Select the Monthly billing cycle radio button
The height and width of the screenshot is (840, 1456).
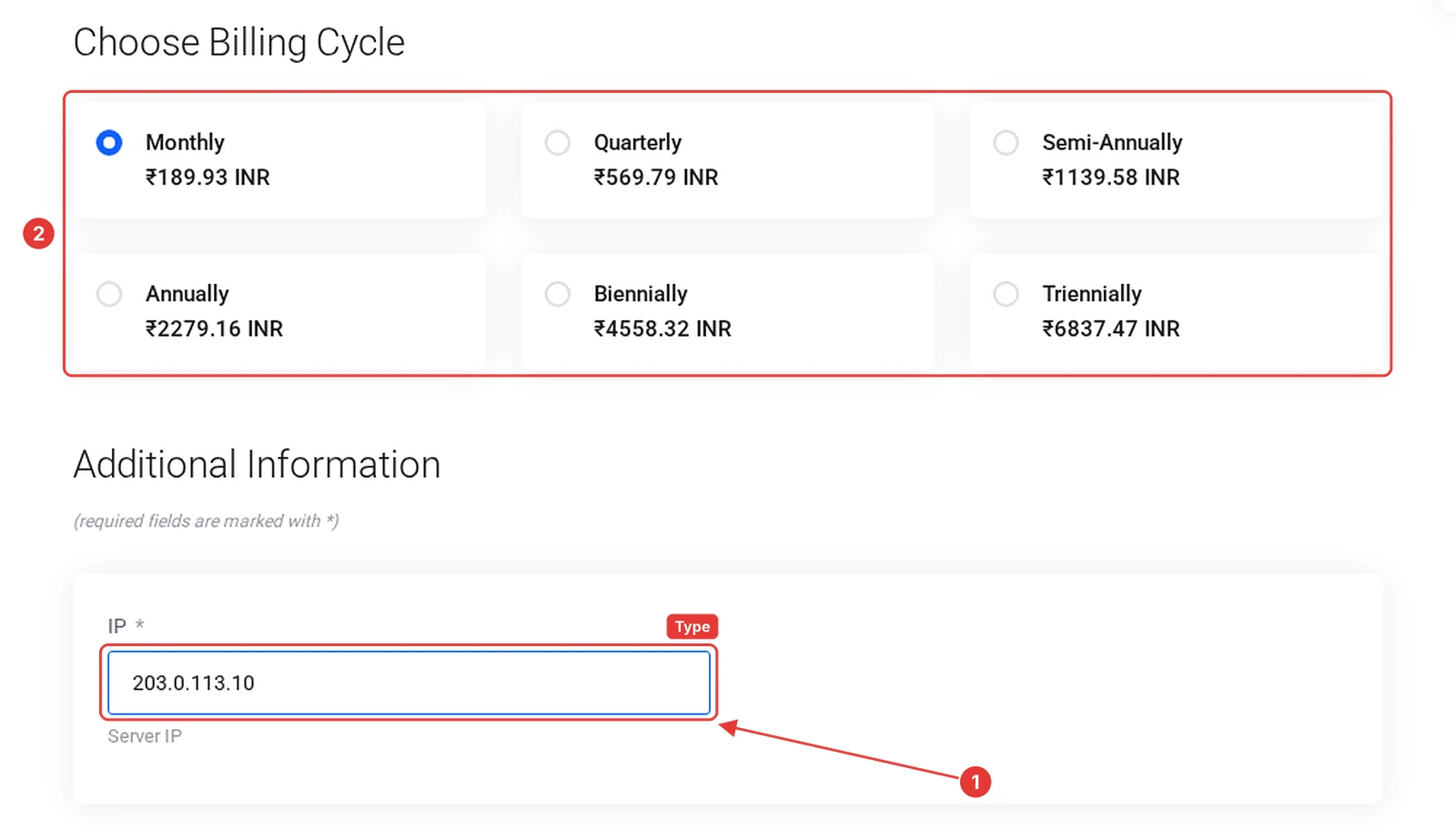point(109,143)
